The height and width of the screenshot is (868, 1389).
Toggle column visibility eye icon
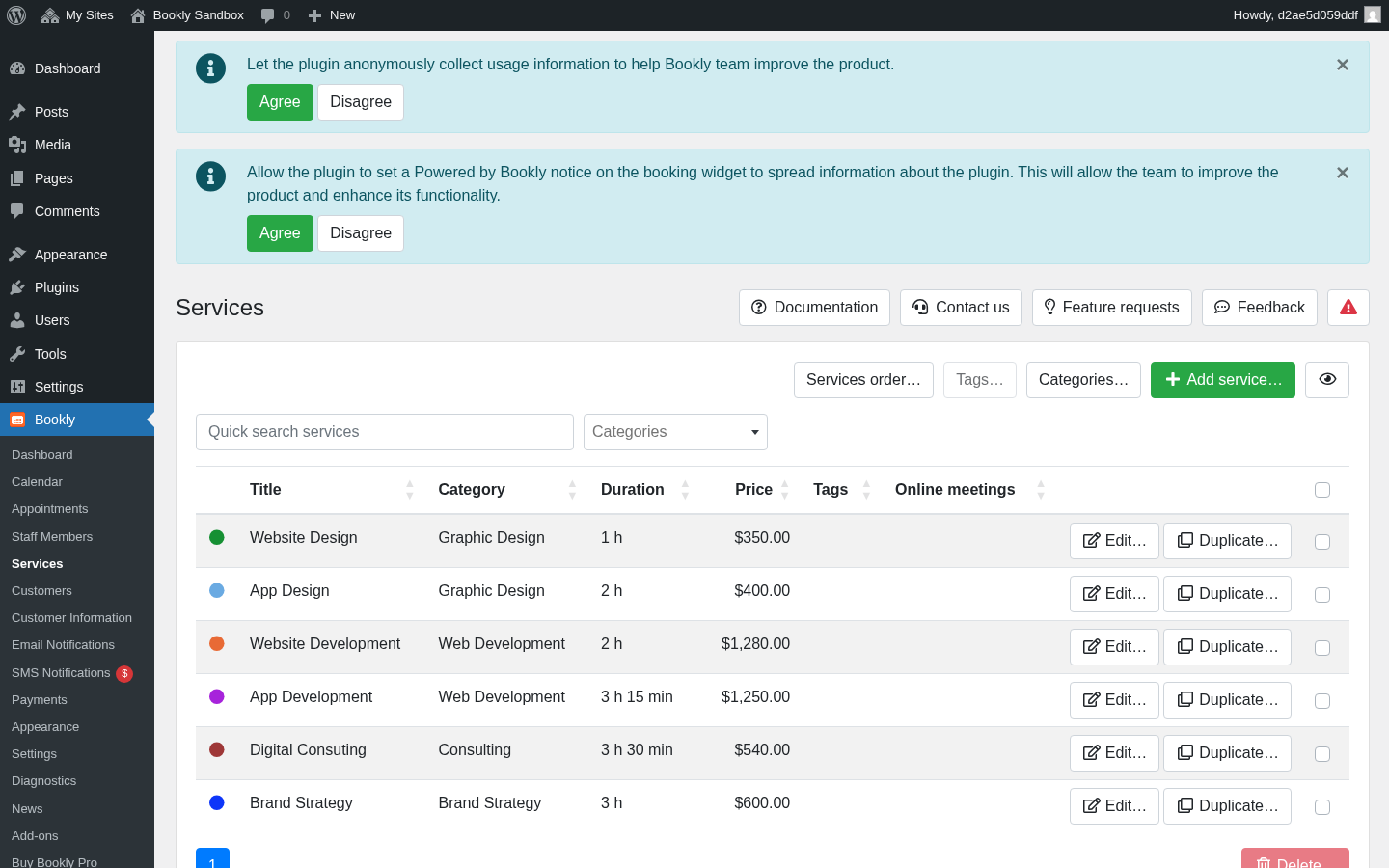(x=1327, y=380)
